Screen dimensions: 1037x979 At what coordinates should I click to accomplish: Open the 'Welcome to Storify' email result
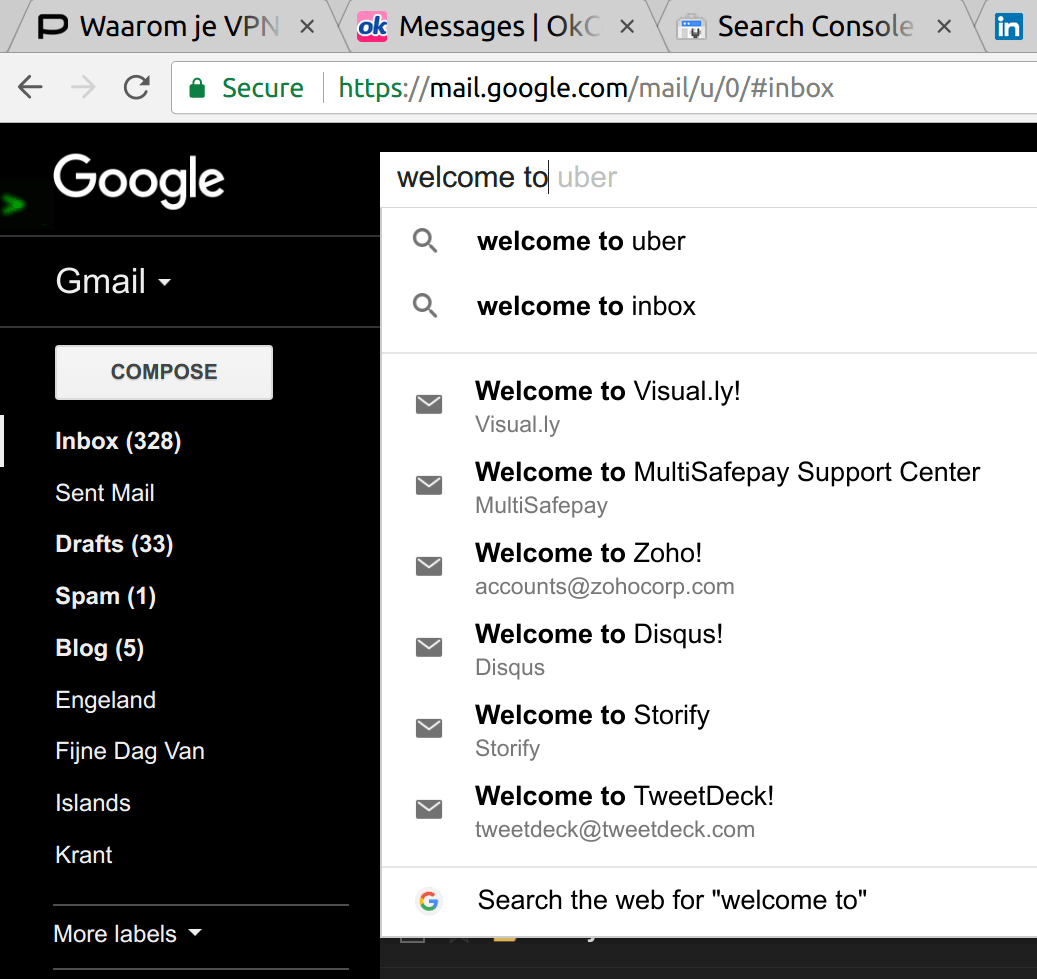tap(709, 730)
